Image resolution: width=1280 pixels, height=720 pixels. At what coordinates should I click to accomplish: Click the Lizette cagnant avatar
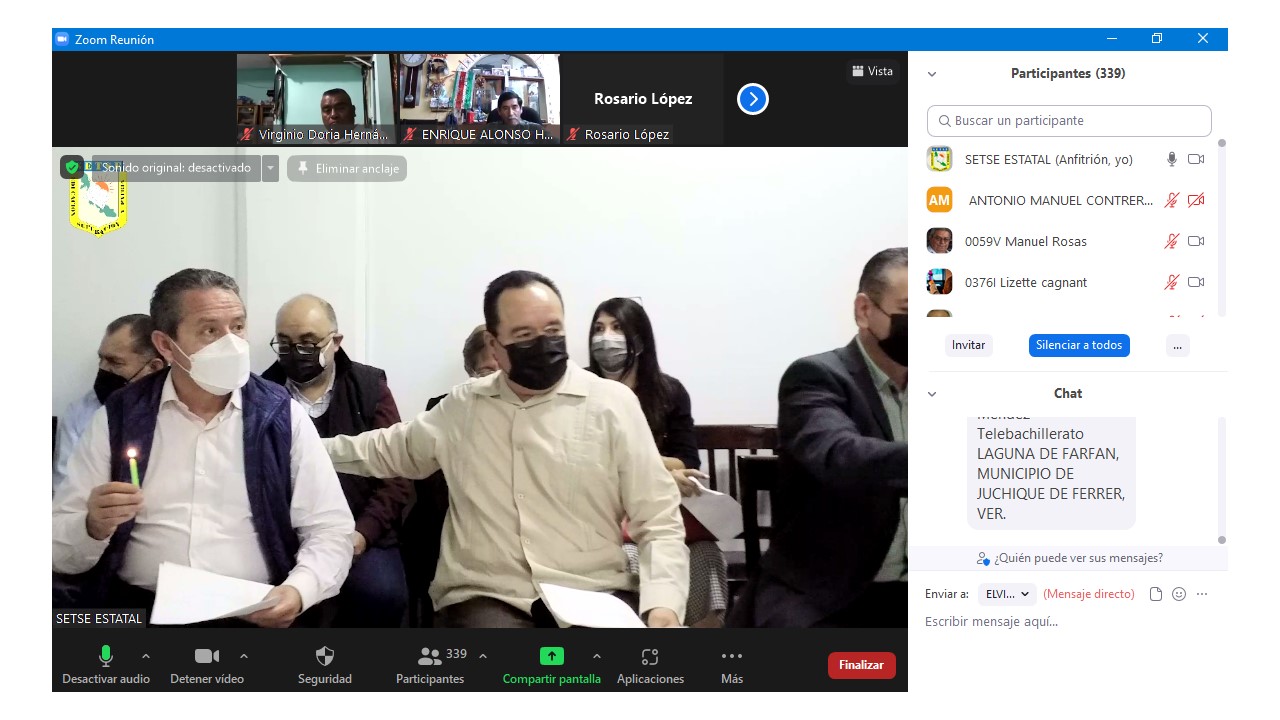click(x=939, y=282)
